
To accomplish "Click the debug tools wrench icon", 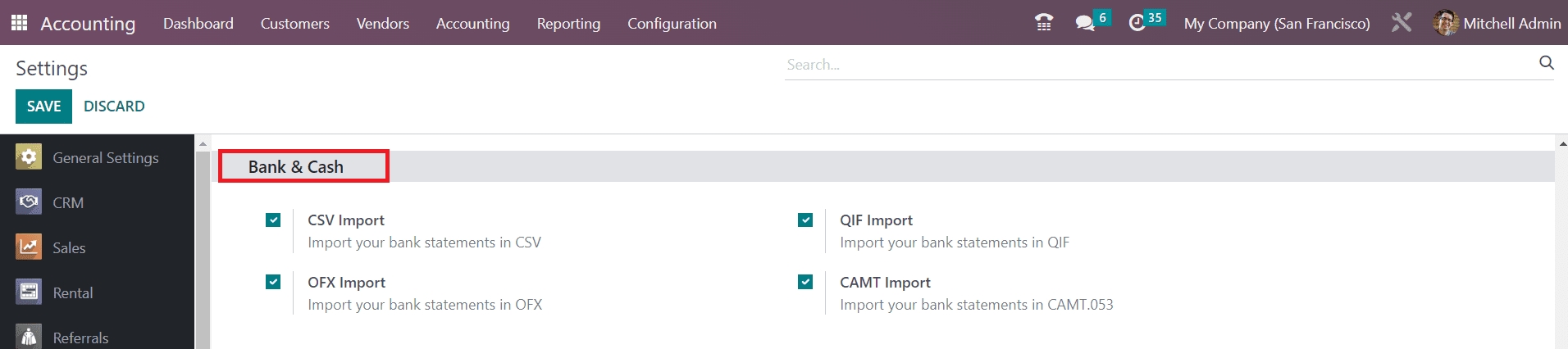I will click(1402, 23).
